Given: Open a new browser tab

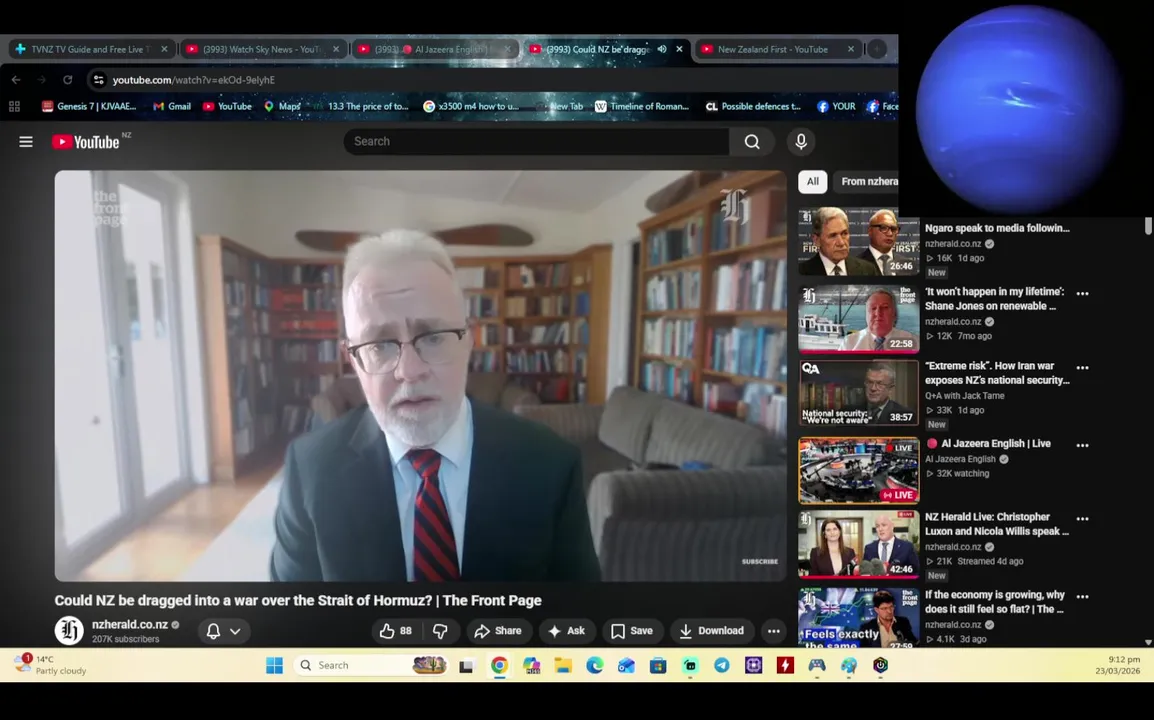Looking at the screenshot, I should coord(877,49).
